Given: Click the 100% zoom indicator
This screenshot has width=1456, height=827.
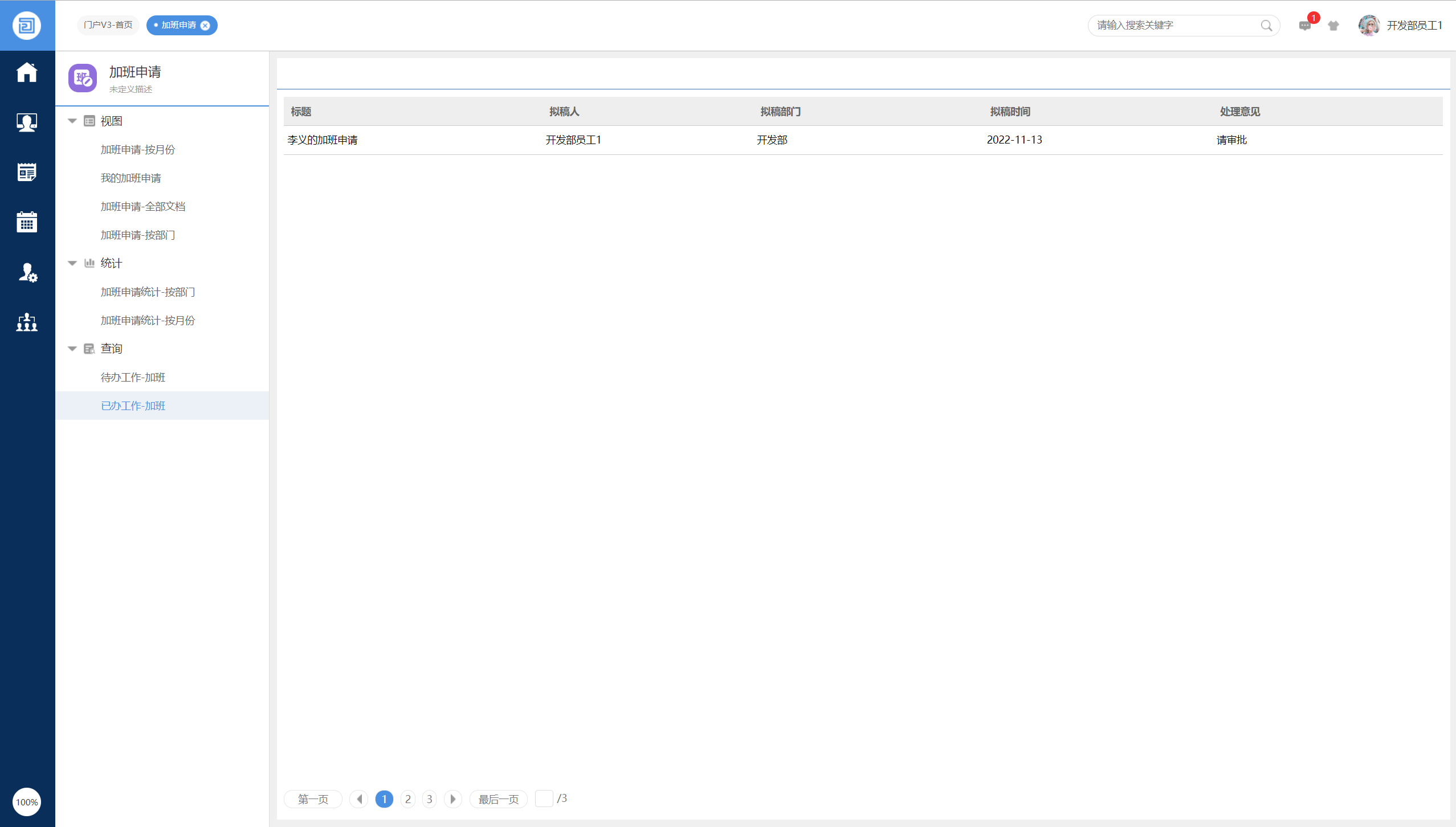Looking at the screenshot, I should click(x=27, y=802).
